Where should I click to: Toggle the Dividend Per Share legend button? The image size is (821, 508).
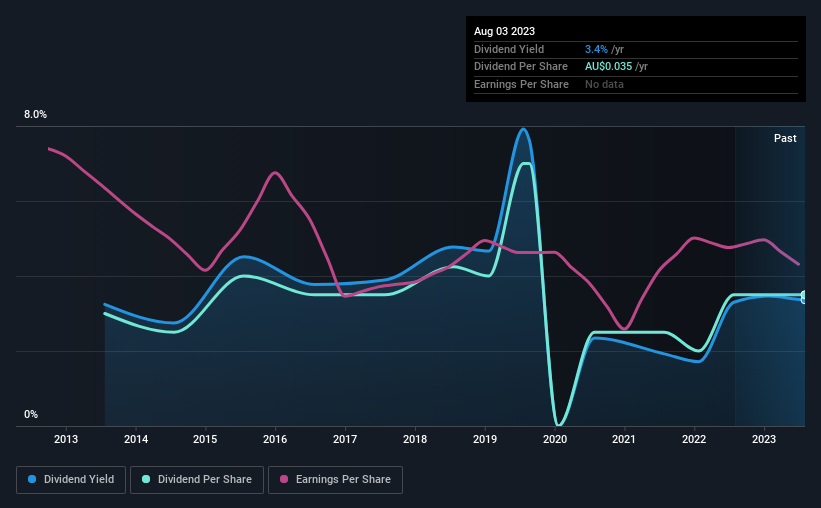[x=197, y=480]
